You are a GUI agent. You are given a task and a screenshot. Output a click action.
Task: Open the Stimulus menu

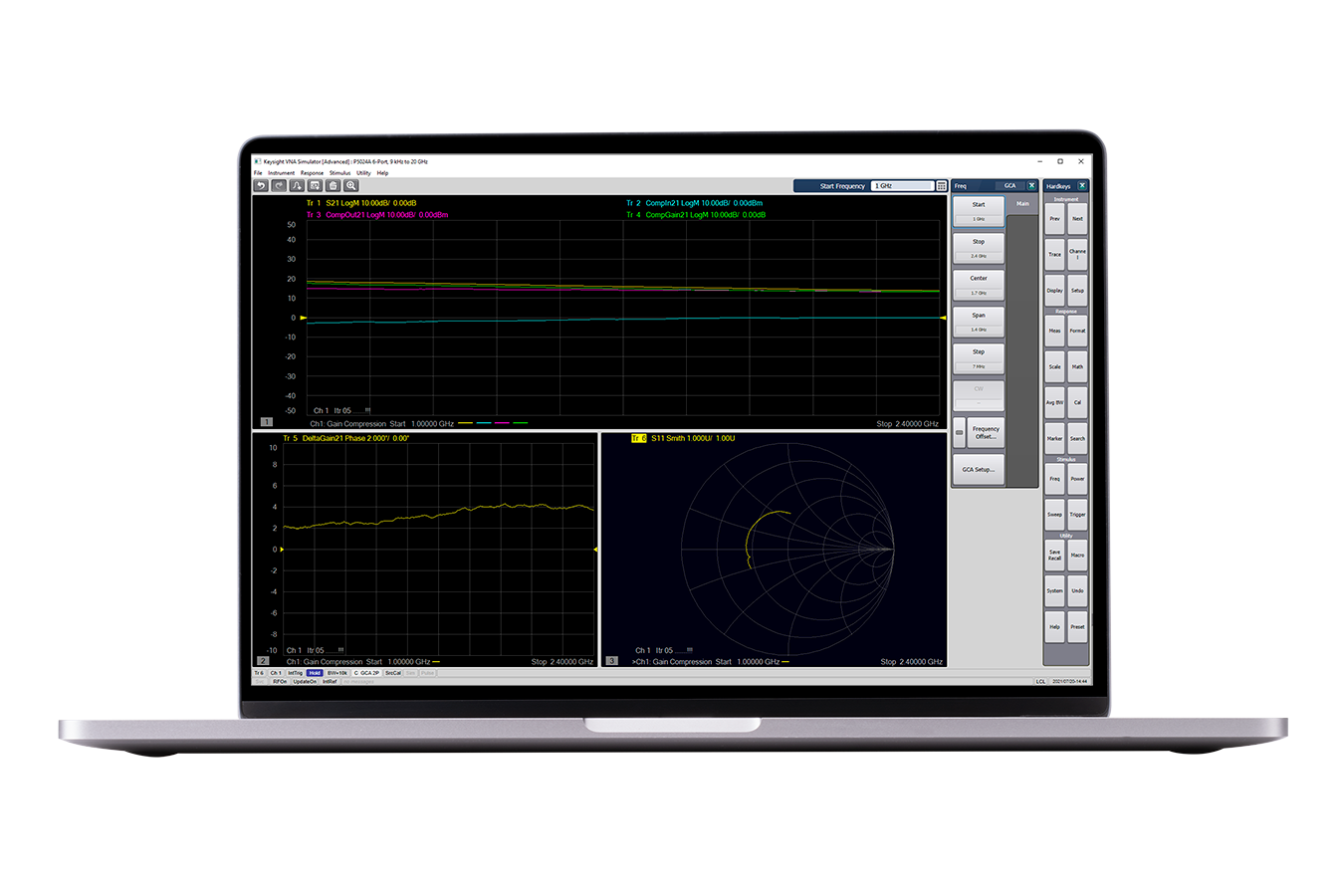click(339, 173)
